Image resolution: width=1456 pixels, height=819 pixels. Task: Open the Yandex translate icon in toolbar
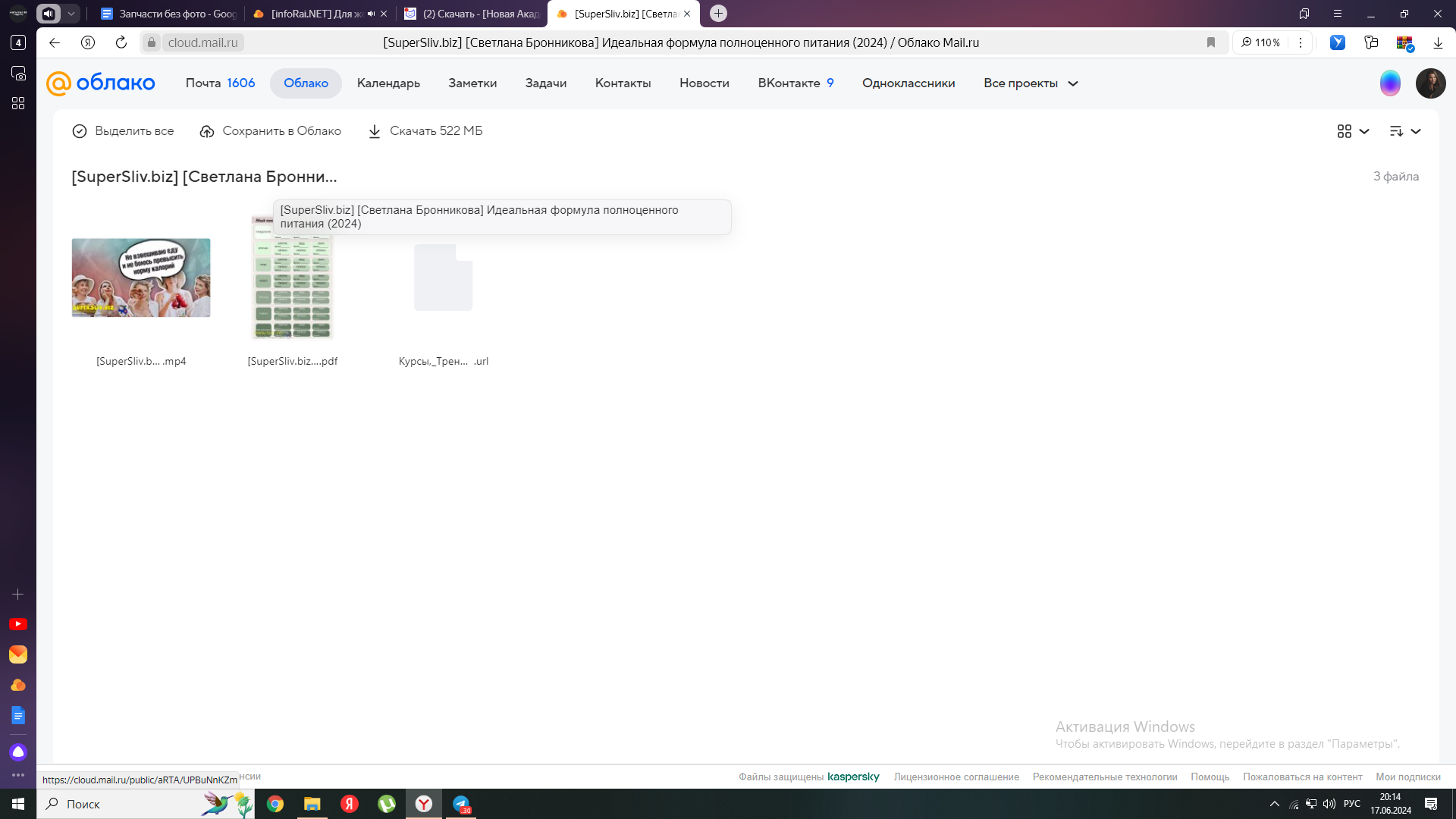pyautogui.click(x=1338, y=42)
